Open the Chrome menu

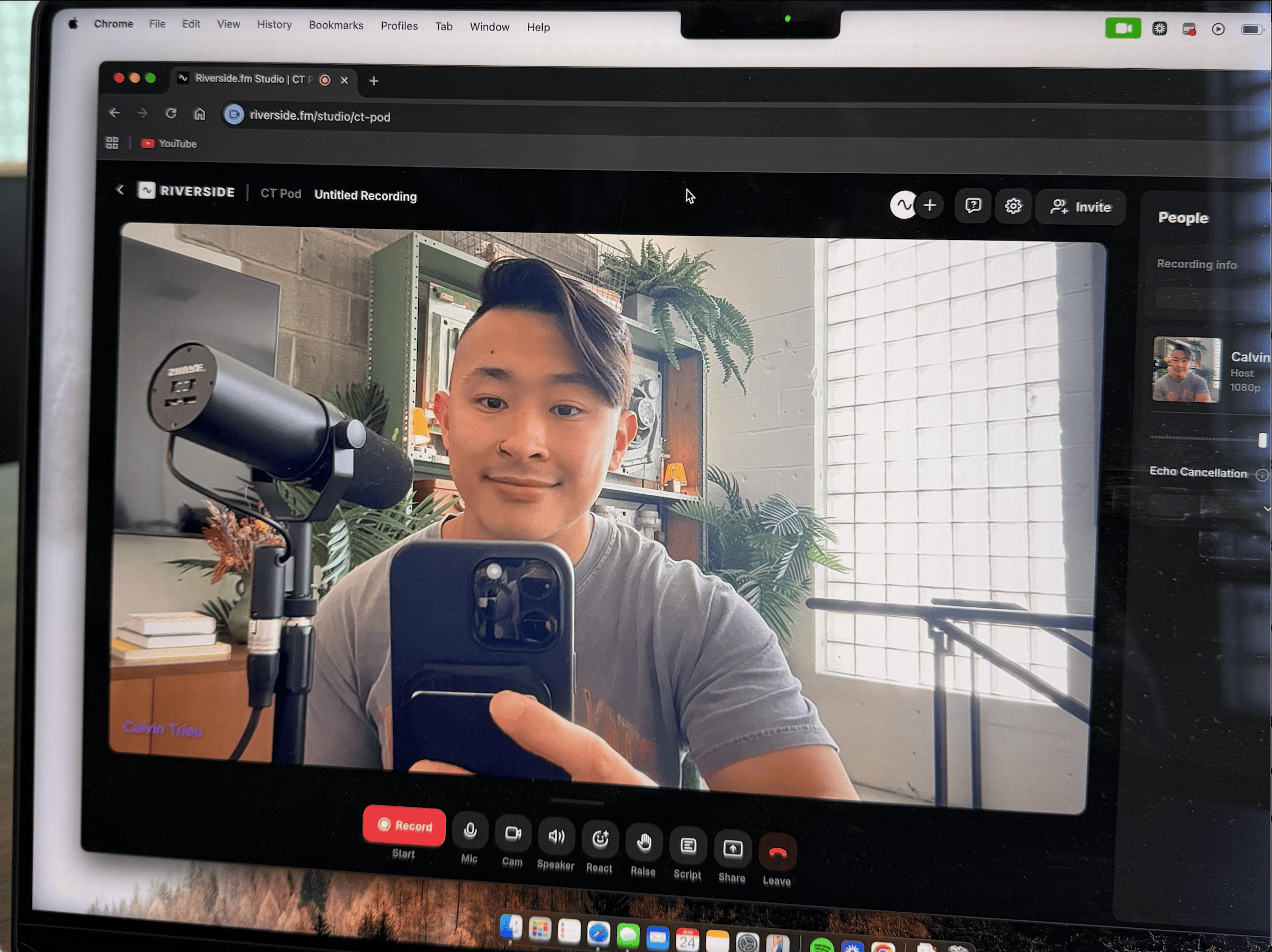(x=113, y=23)
